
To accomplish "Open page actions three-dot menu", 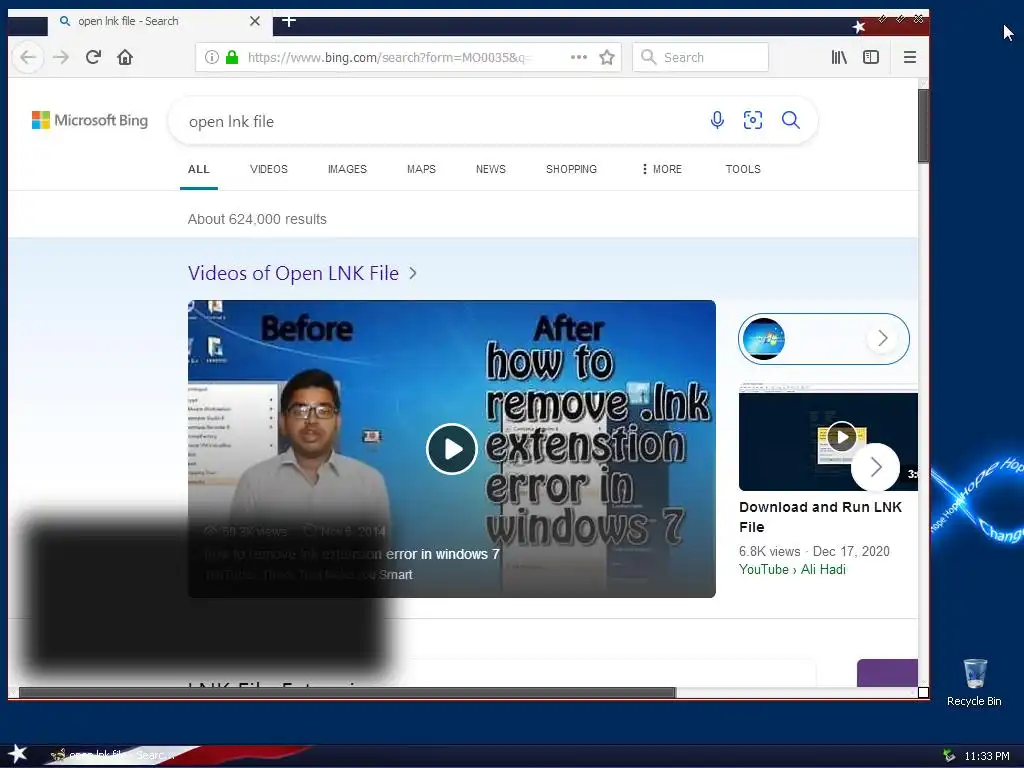I will pyautogui.click(x=579, y=57).
